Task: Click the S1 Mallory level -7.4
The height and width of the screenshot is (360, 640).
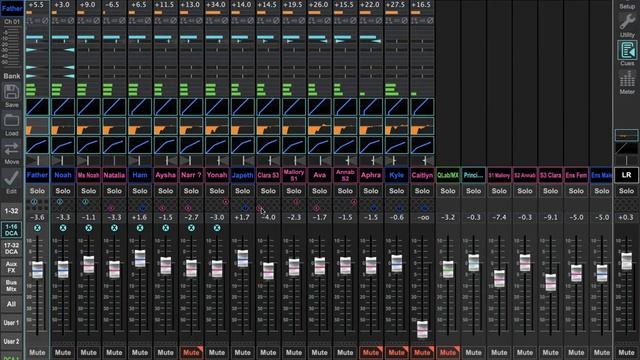Action: [499, 218]
